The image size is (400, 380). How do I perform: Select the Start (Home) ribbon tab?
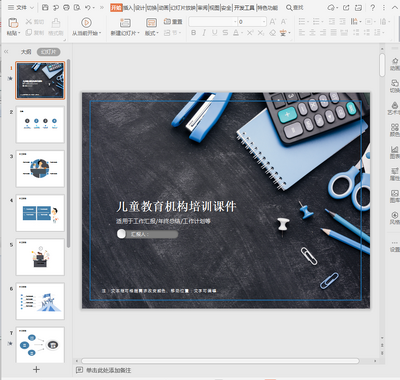(x=116, y=7)
